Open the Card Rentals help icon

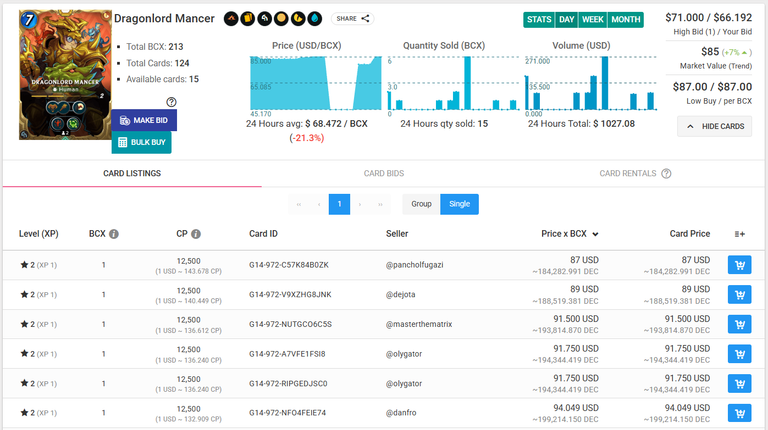666,173
